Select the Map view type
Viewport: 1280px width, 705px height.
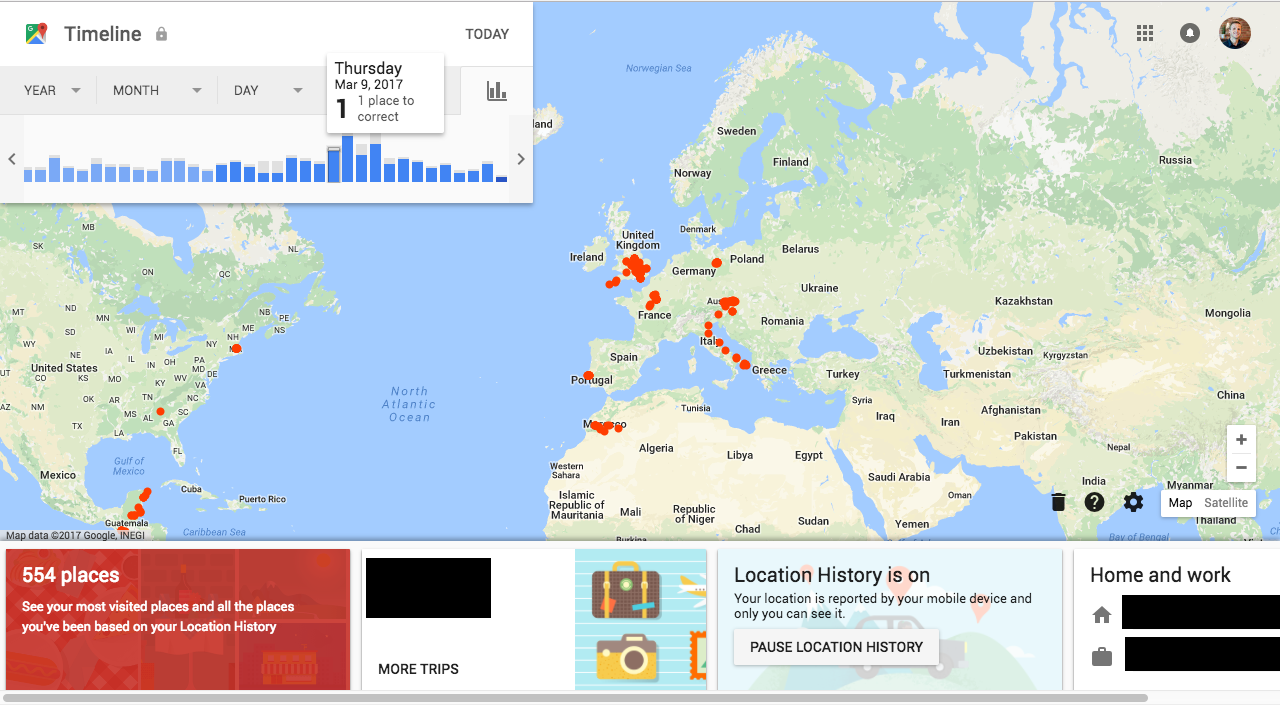point(1180,503)
